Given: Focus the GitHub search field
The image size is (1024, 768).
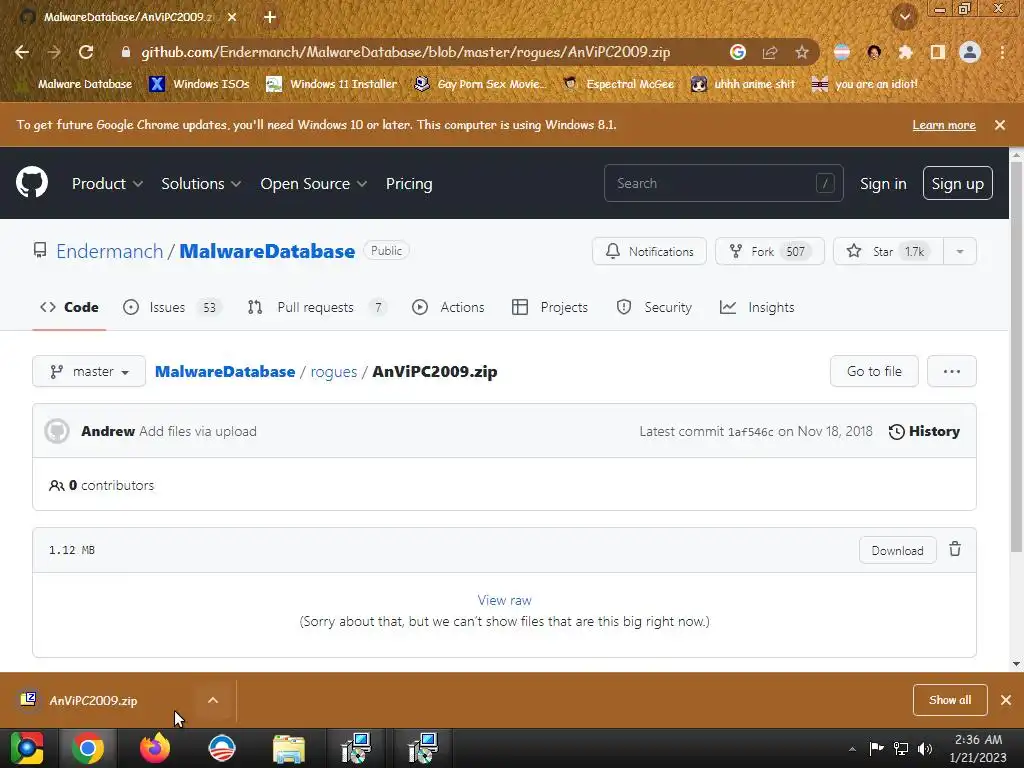Looking at the screenshot, I should click(723, 184).
